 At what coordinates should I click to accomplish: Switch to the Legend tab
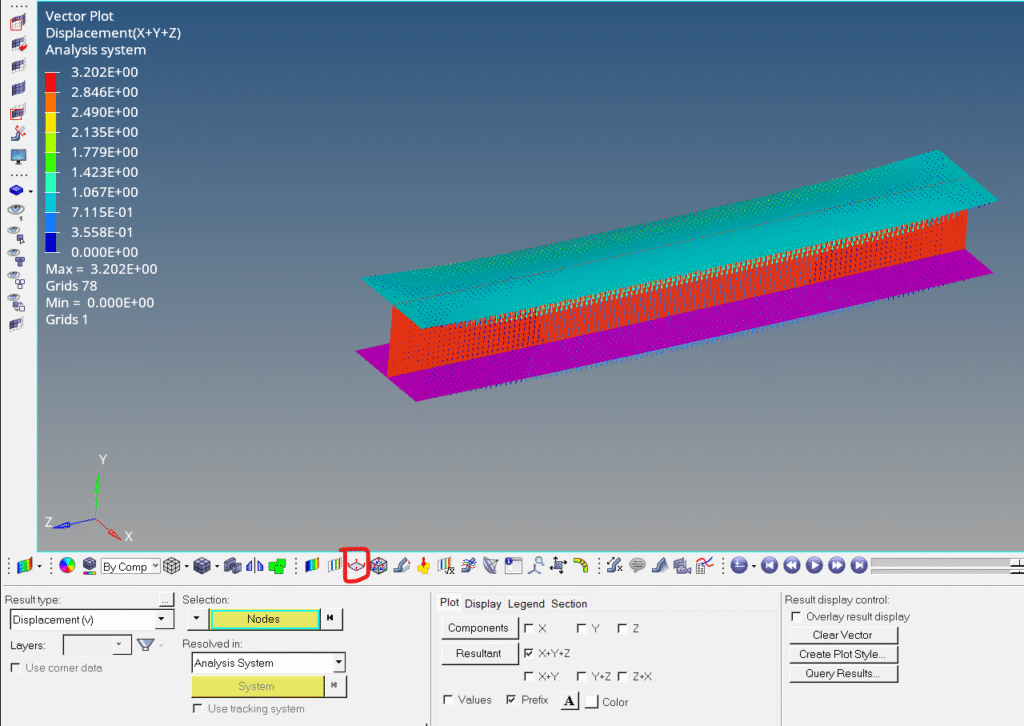point(526,604)
